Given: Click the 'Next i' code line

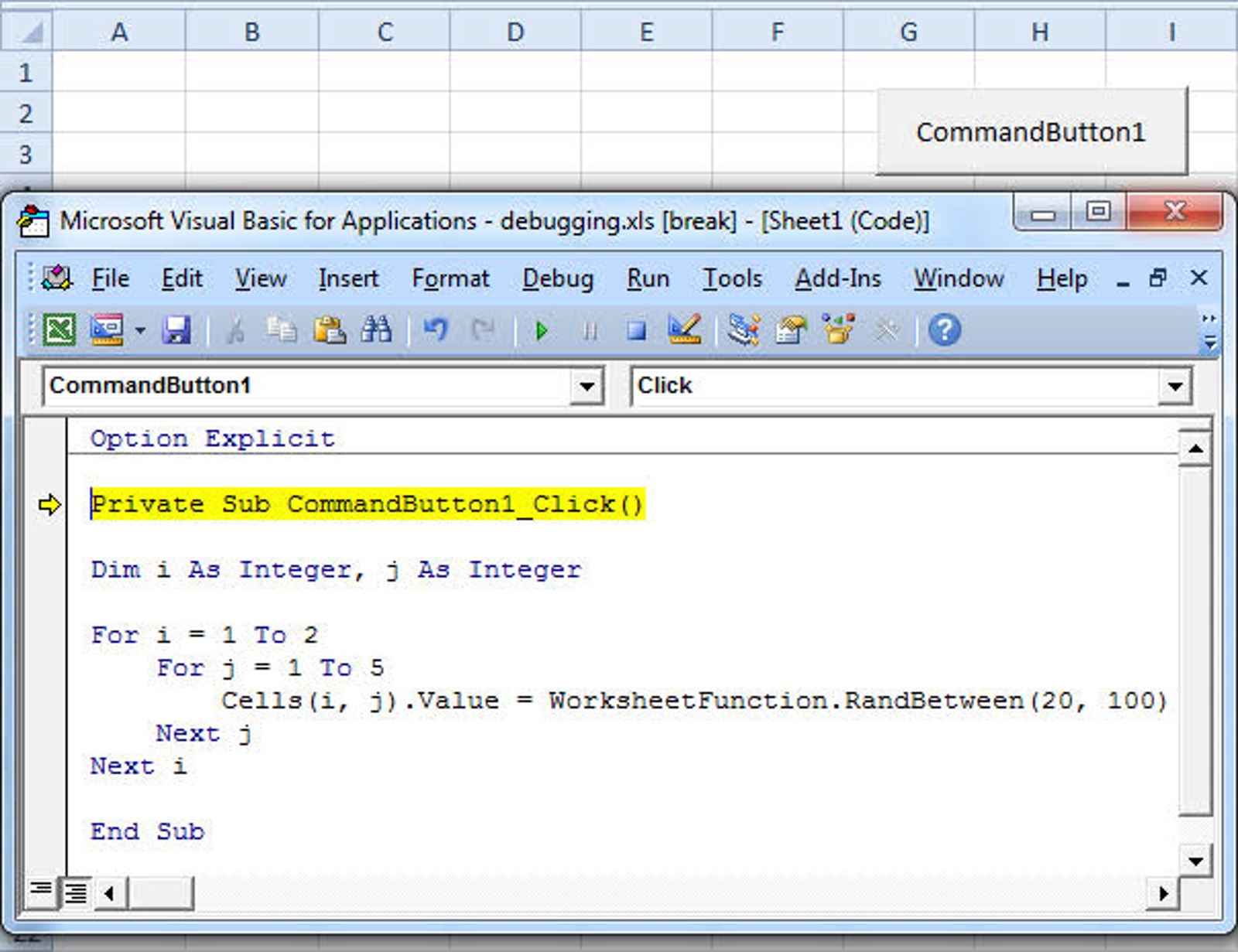Looking at the screenshot, I should point(138,766).
